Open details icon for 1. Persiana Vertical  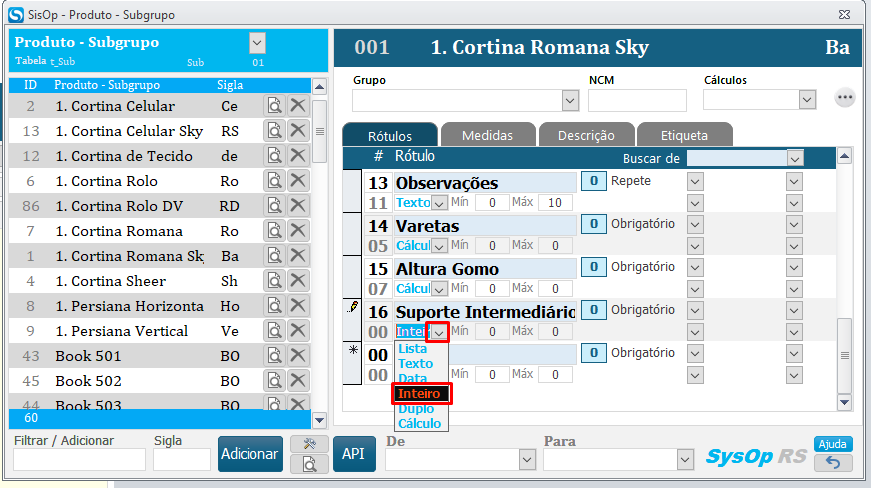(274, 331)
